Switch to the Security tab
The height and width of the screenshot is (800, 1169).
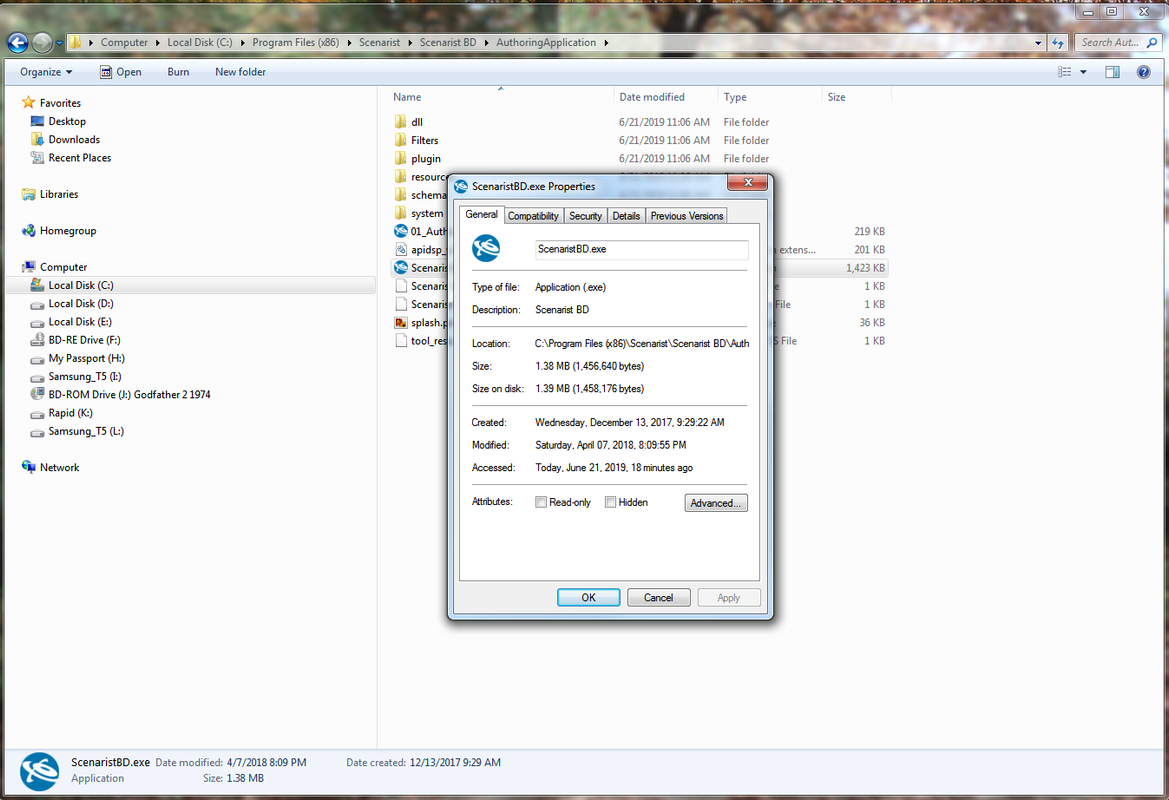click(x=585, y=215)
